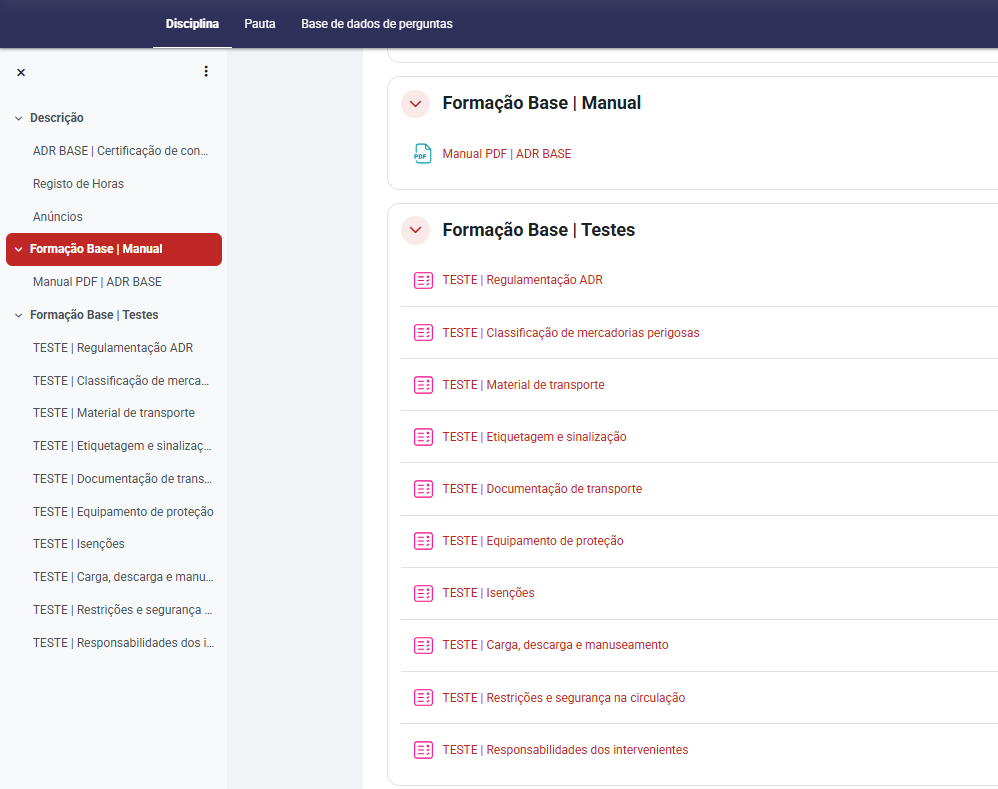
Task: Switch to the Pauta tab
Action: click(x=260, y=24)
